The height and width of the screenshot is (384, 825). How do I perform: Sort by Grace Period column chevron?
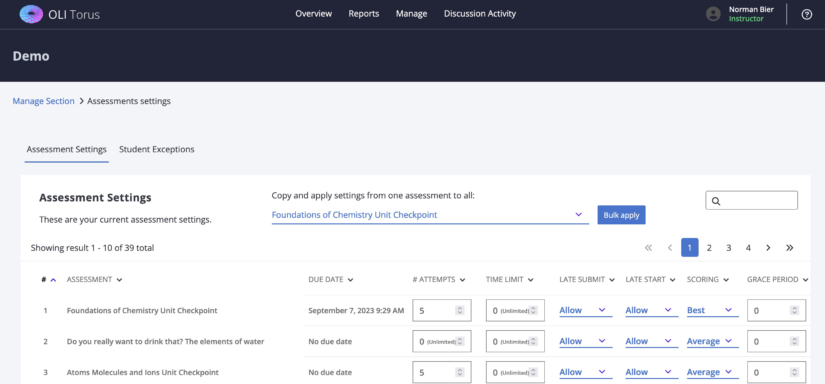806,280
